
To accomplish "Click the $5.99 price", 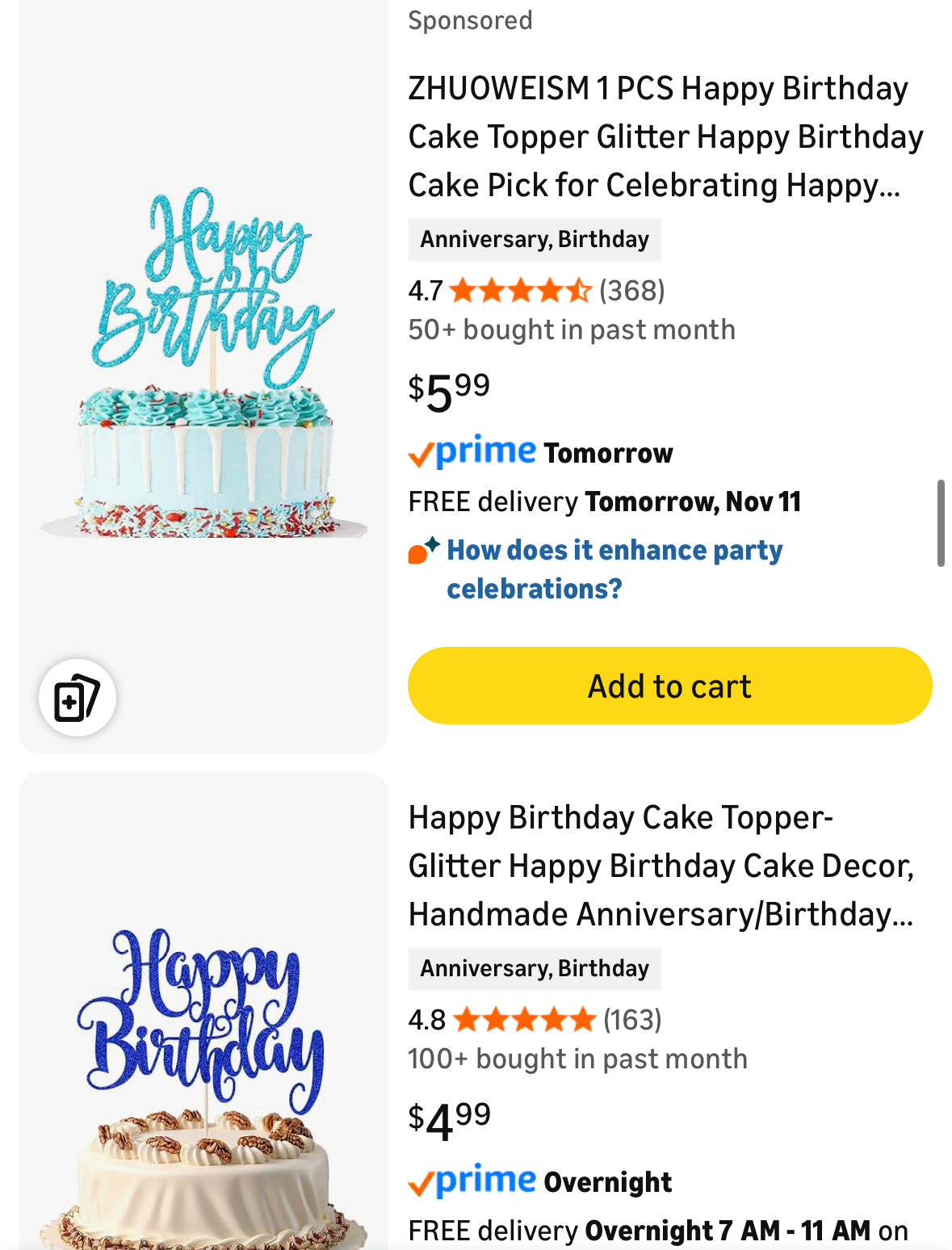I will pyautogui.click(x=449, y=391).
